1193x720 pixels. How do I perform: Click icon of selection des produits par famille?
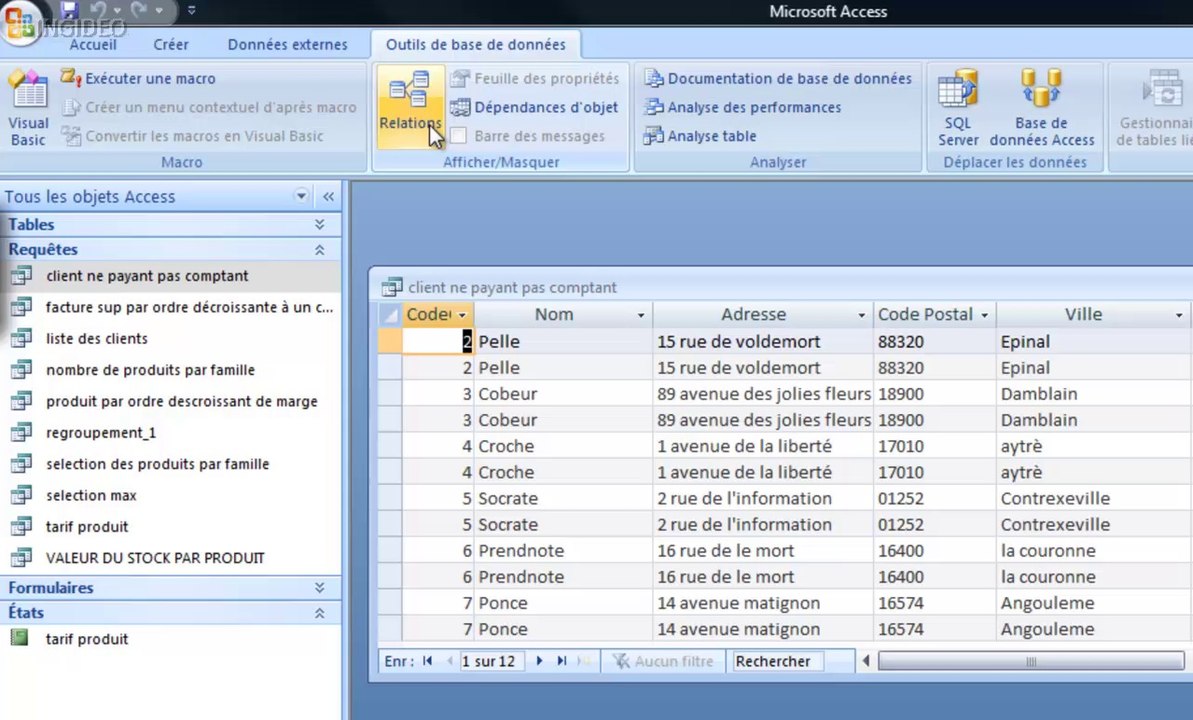coord(21,463)
